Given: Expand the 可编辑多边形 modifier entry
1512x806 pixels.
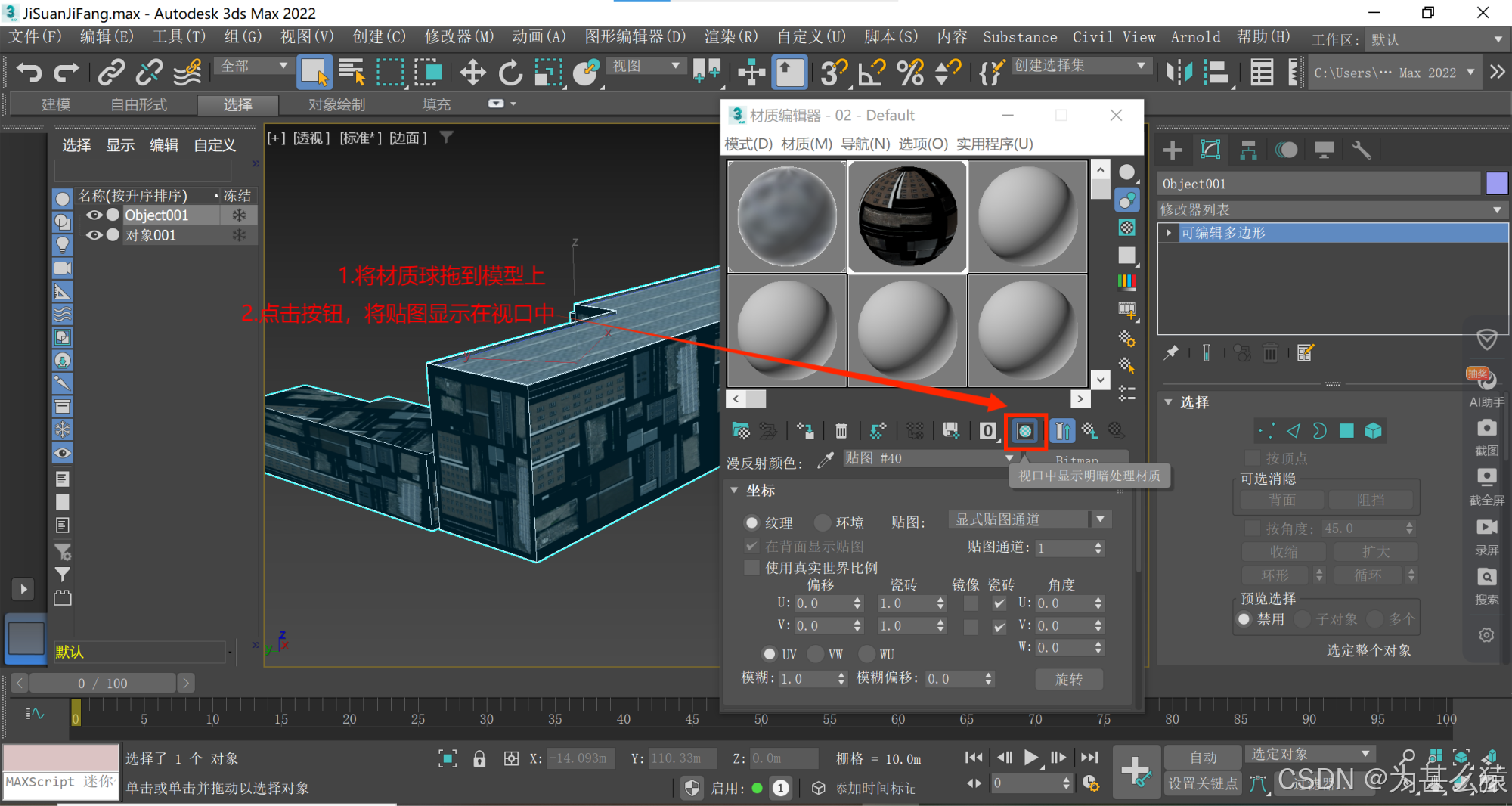Looking at the screenshot, I should click(x=1169, y=233).
